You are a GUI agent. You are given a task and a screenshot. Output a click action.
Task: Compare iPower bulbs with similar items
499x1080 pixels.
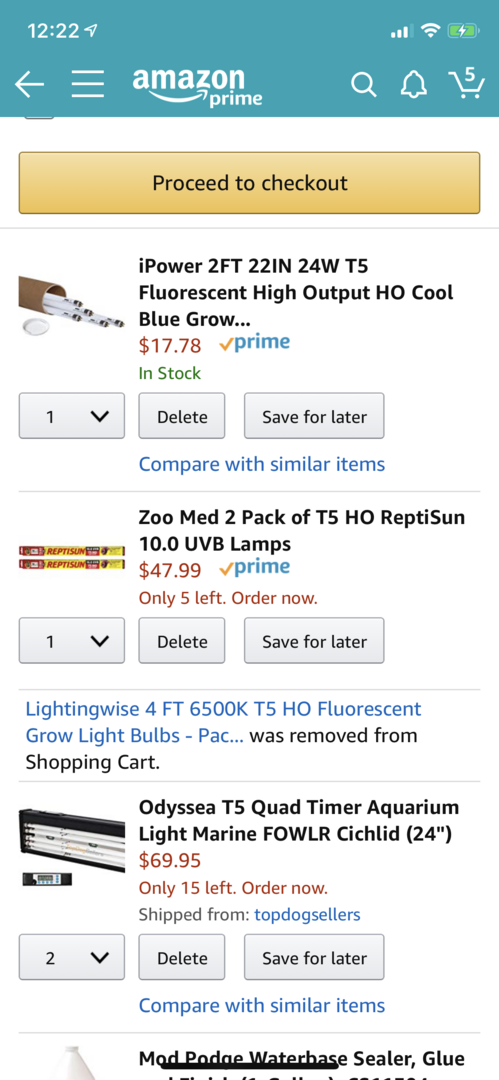click(x=262, y=464)
